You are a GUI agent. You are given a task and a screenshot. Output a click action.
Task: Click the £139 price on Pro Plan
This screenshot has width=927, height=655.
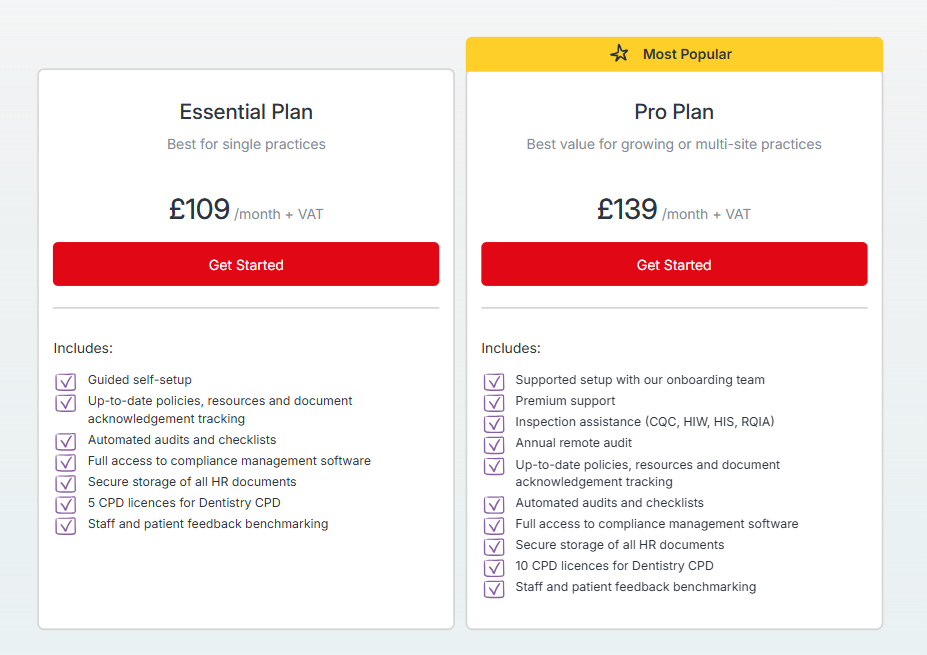627,209
